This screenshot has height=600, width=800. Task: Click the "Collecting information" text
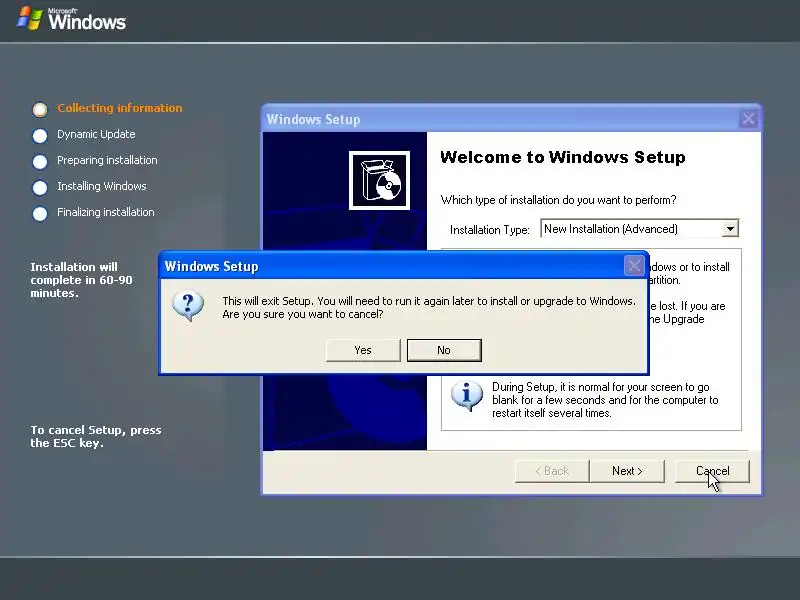click(119, 108)
